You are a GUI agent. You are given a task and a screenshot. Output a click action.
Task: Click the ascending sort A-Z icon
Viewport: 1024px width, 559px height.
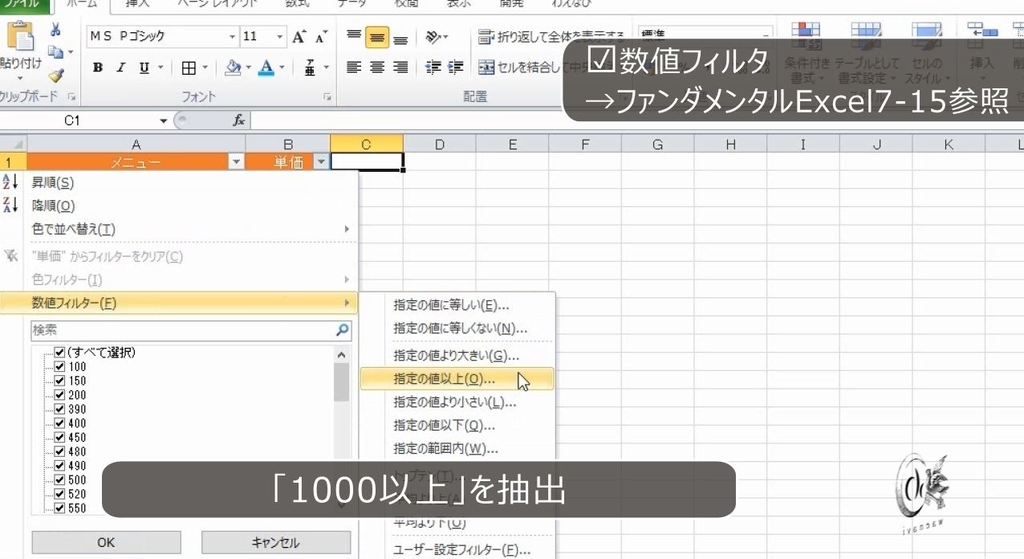[10, 182]
